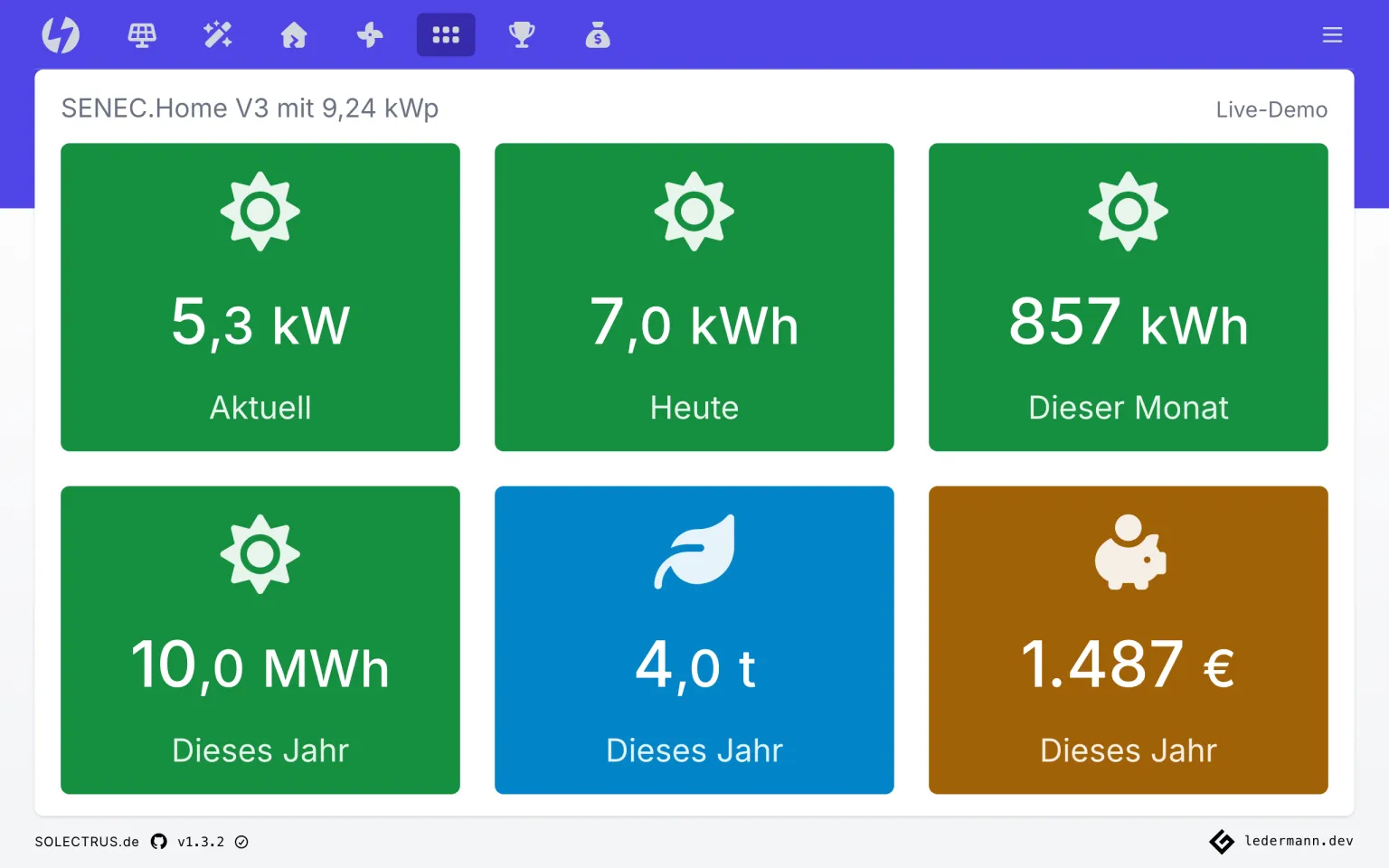Open the 1.487 € savings tile
Screen dimensions: 1389x868
(x=1129, y=640)
